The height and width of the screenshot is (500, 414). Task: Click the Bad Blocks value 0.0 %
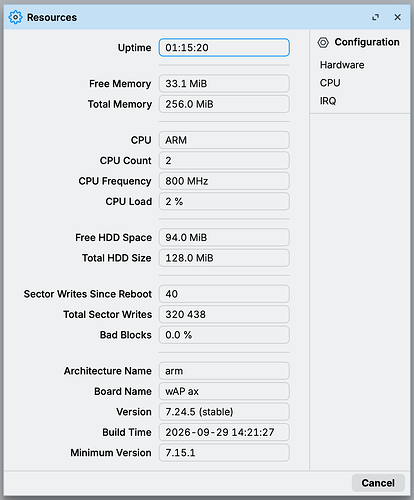[x=224, y=335]
